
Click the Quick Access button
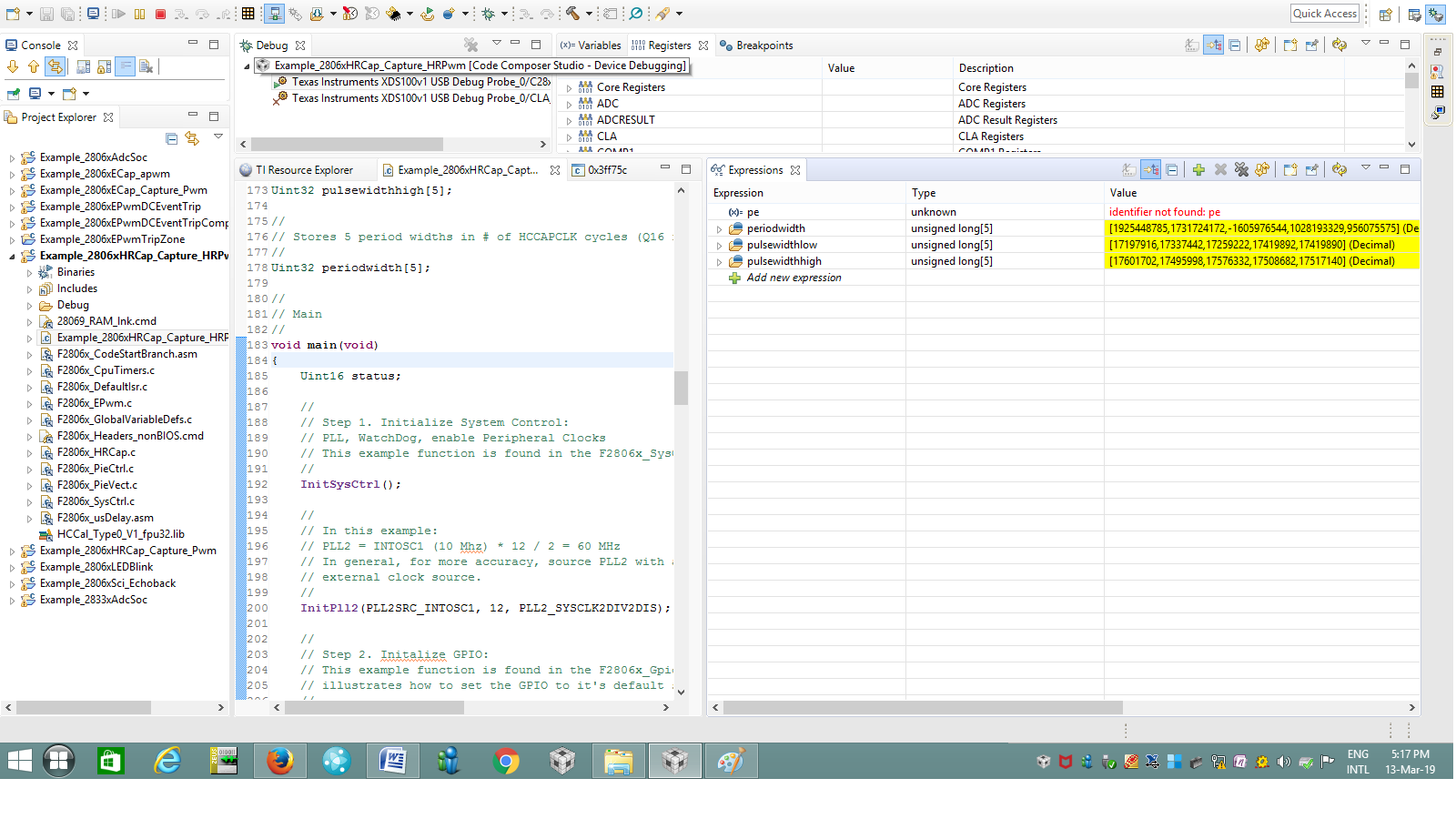1324,13
